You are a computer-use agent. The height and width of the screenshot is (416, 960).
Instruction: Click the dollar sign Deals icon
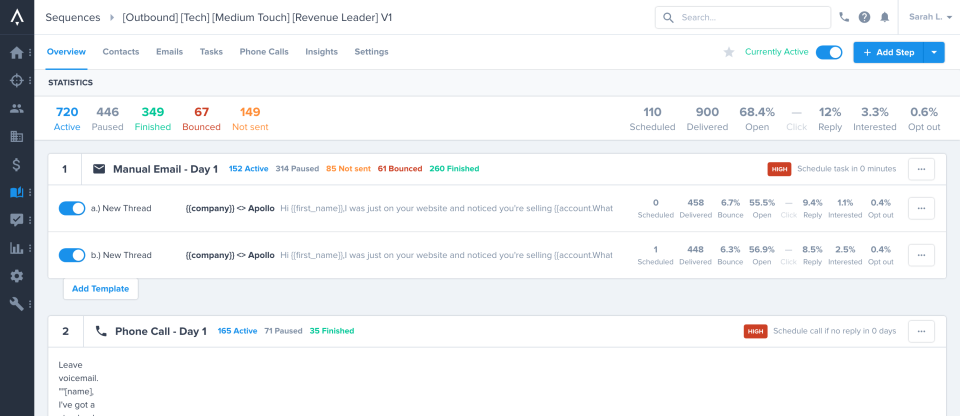pos(16,164)
